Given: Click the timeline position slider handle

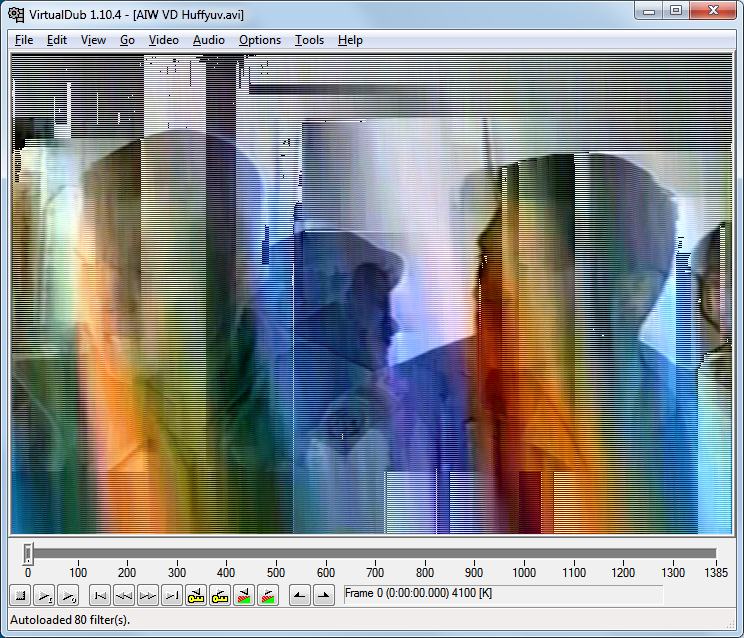Looking at the screenshot, I should 28,554.
